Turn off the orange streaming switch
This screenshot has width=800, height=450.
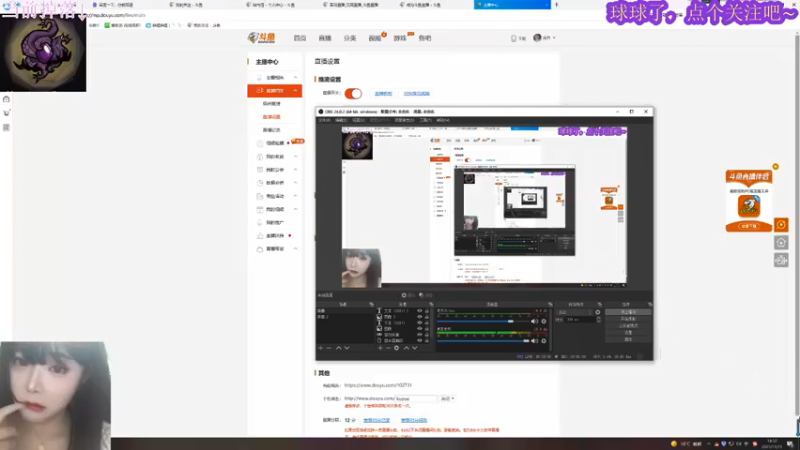pos(353,93)
